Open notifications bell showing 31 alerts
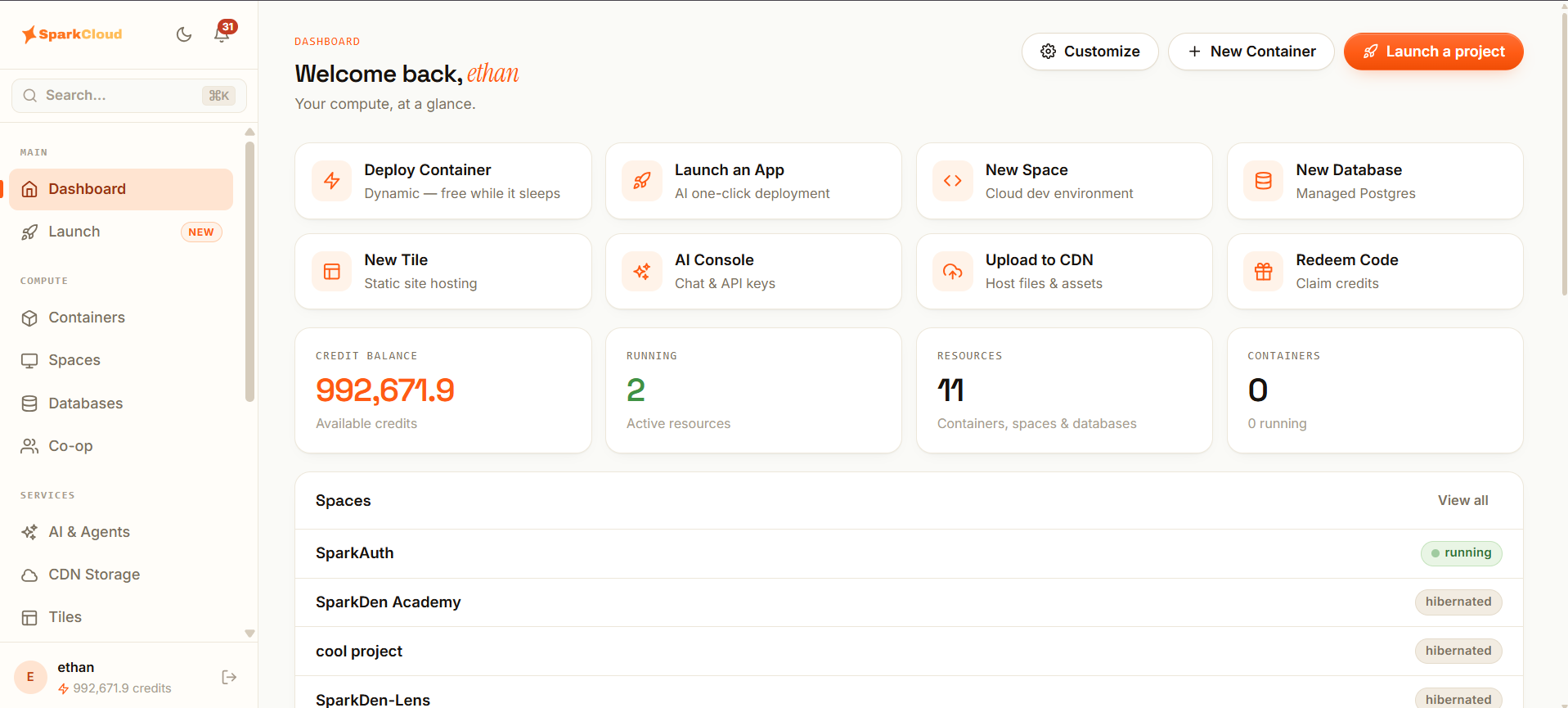1568x708 pixels. point(222,34)
